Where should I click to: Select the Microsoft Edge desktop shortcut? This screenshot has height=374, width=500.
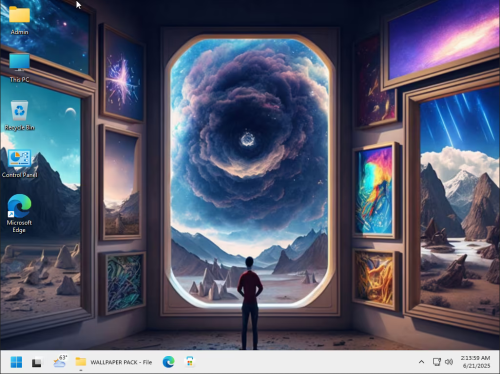[19, 213]
